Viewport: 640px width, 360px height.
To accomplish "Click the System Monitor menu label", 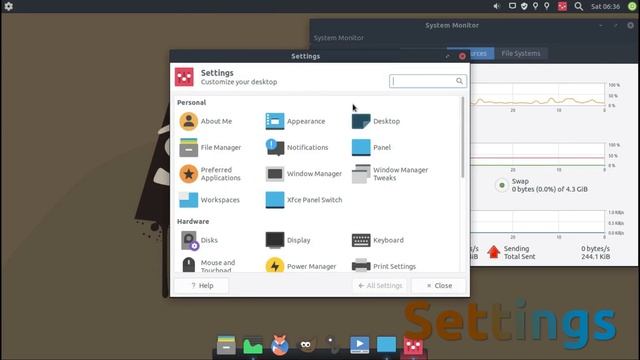I will click(338, 38).
